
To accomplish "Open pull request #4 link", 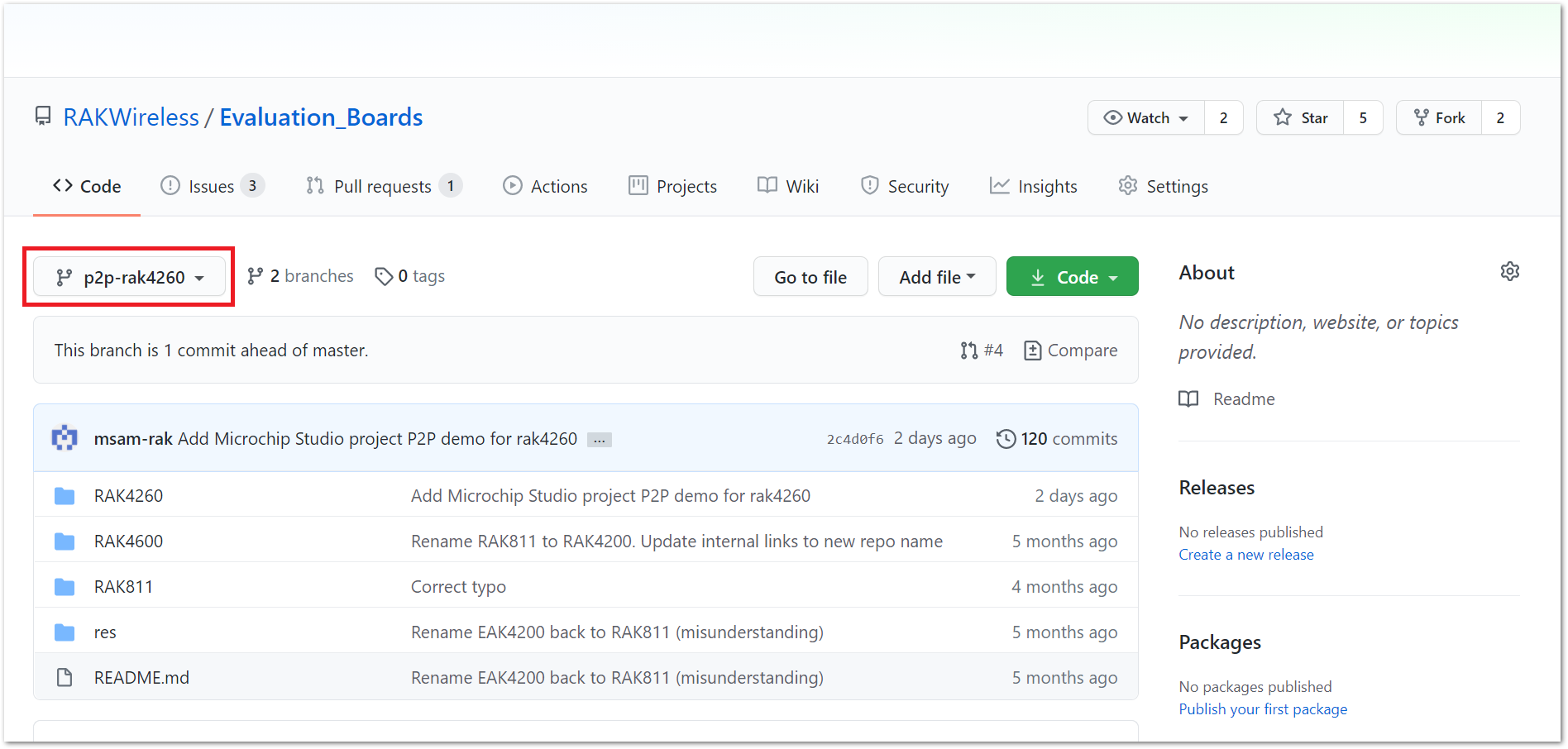I will point(982,351).
